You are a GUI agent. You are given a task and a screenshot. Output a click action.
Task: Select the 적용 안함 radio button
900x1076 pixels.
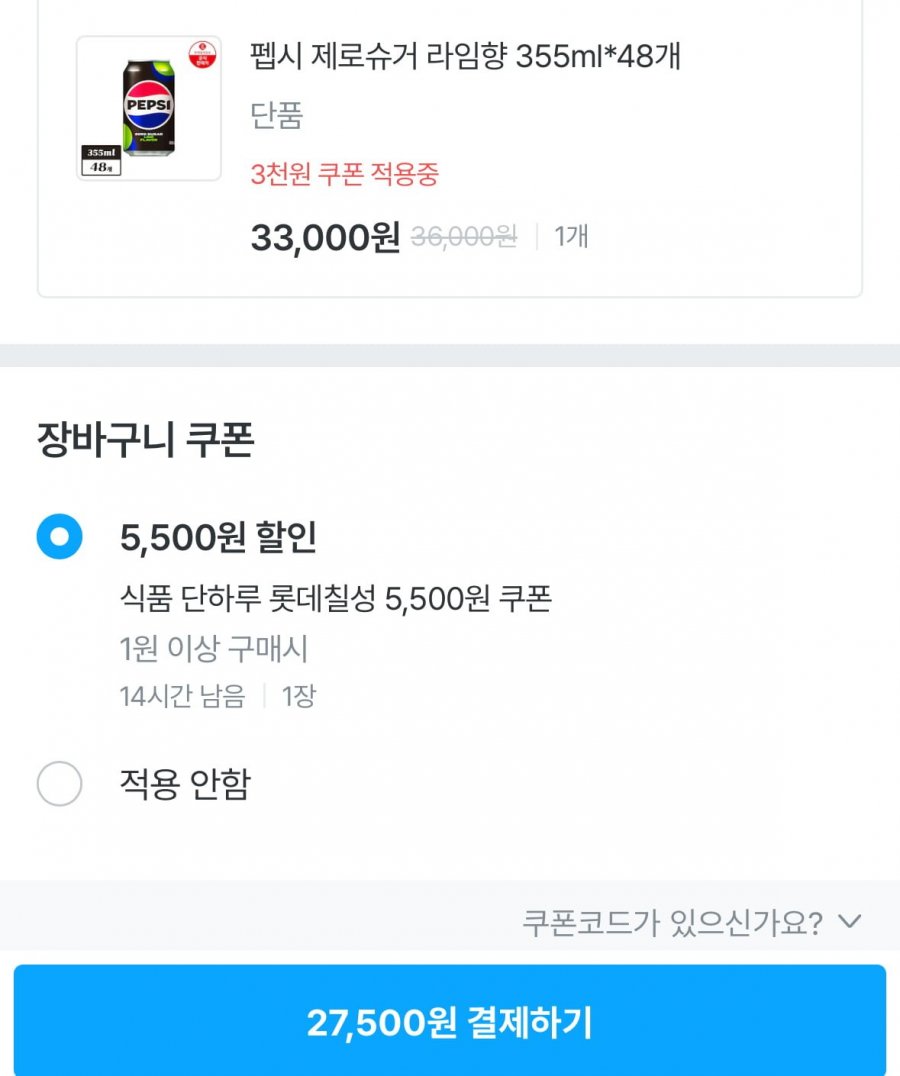tap(59, 784)
